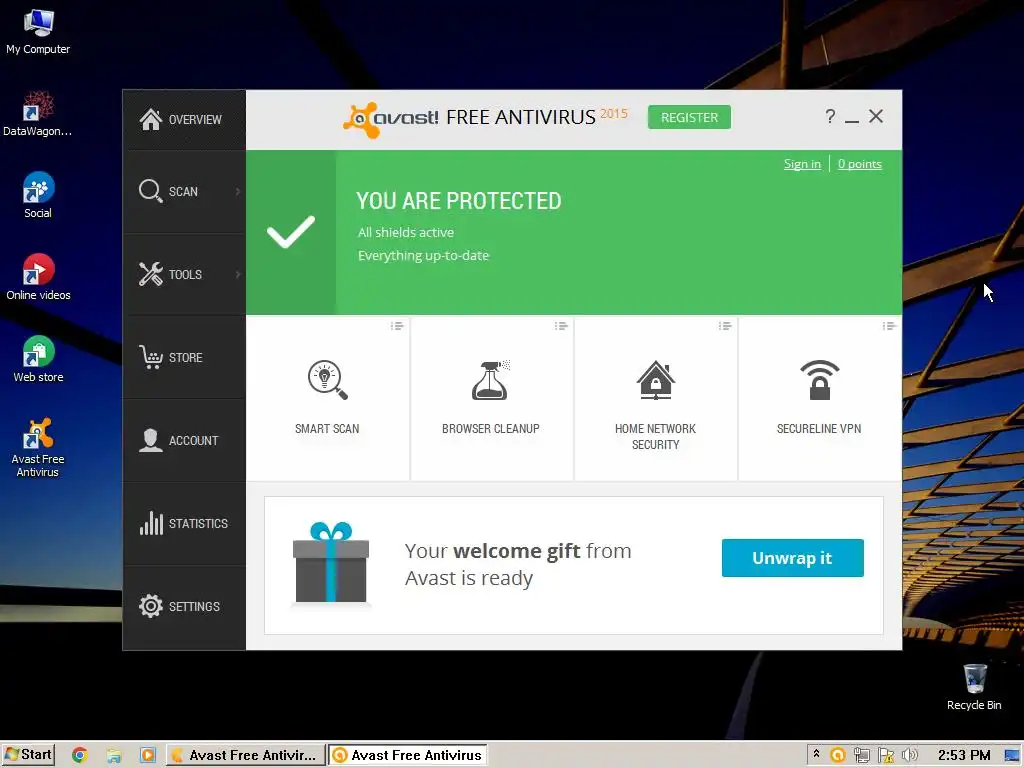Expand hidden system tray icons arrow
1024x768 pixels.
816,754
